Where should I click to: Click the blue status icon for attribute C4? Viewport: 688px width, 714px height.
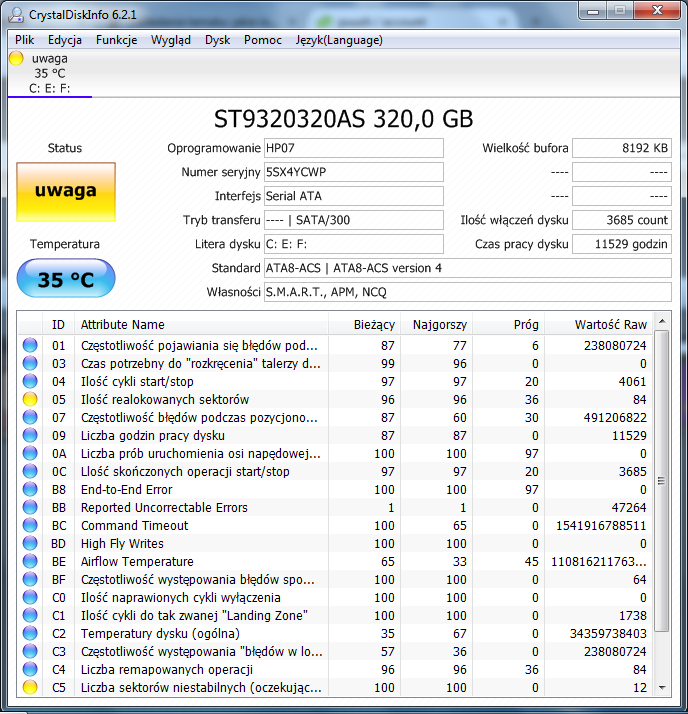tap(30, 669)
